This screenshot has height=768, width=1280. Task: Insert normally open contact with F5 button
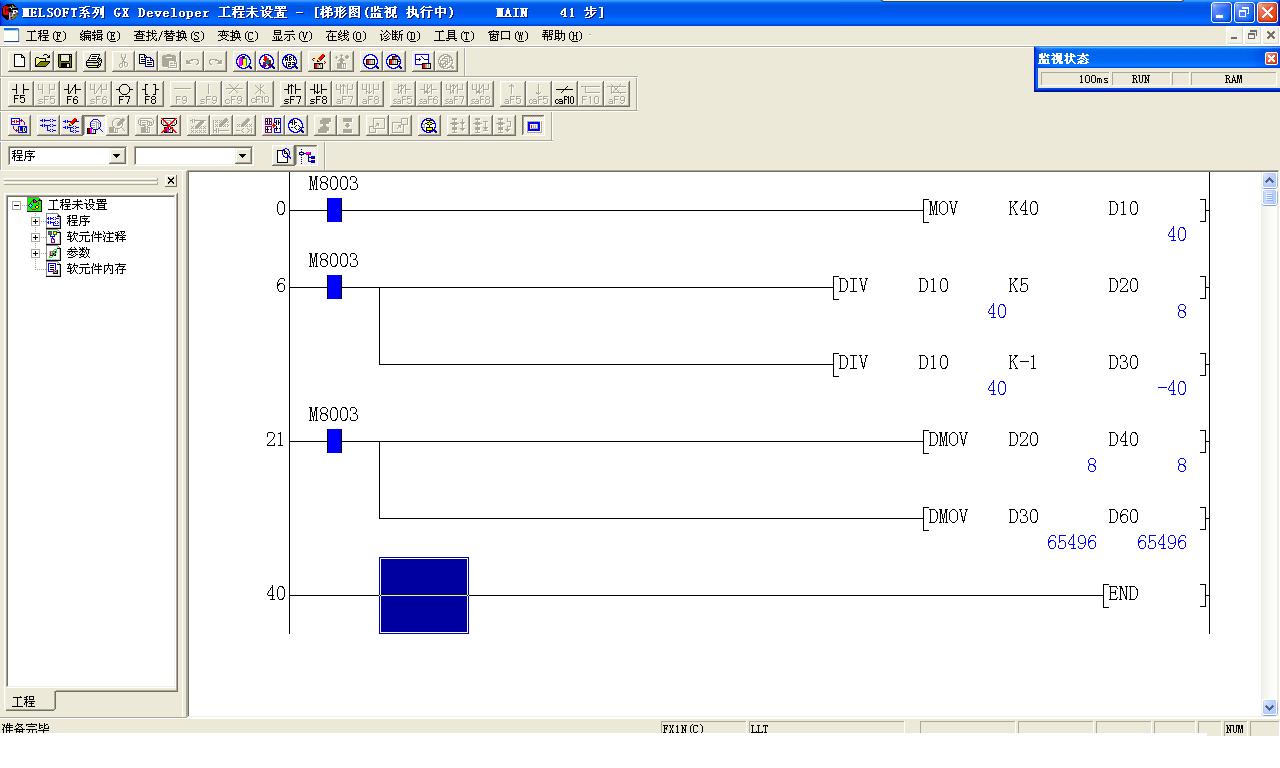point(19,94)
